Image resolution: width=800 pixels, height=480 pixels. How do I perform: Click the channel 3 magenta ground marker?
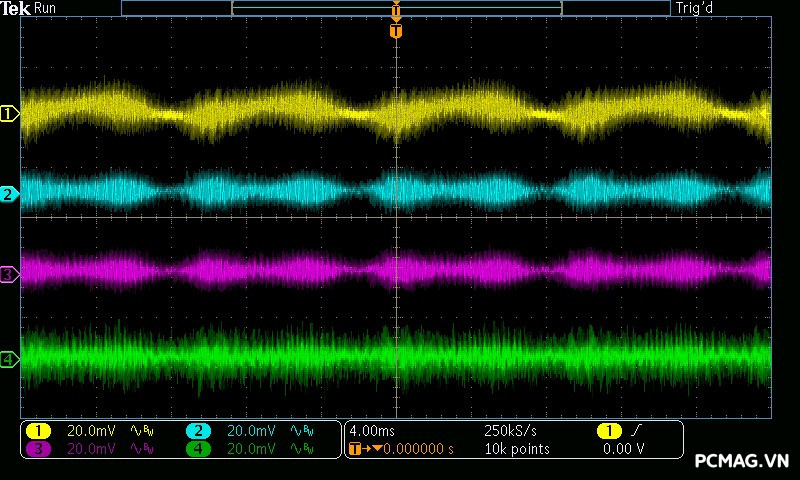point(9,273)
